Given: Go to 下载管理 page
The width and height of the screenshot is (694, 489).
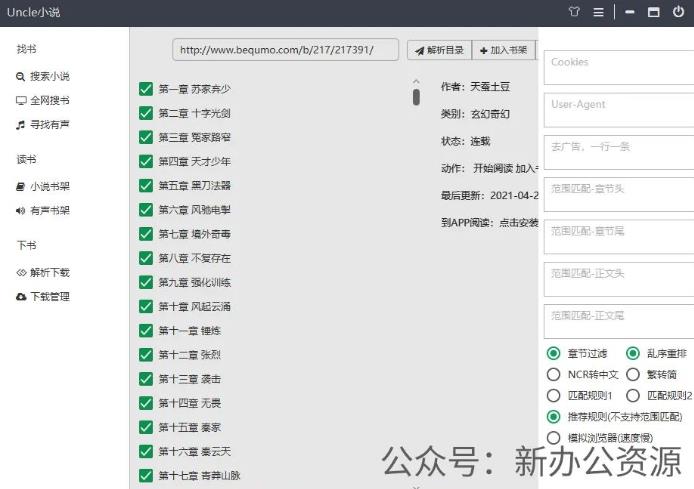Looking at the screenshot, I should click(50, 296).
